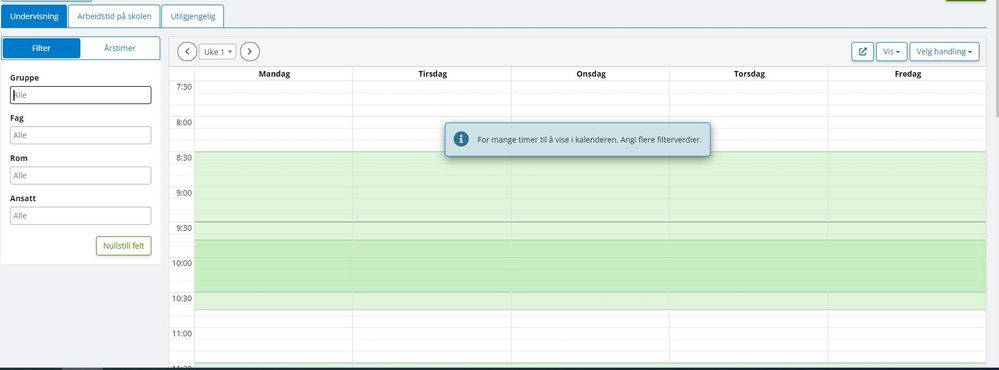Click the 8:30 time label
The image size is (999, 370).
[x=183, y=157]
